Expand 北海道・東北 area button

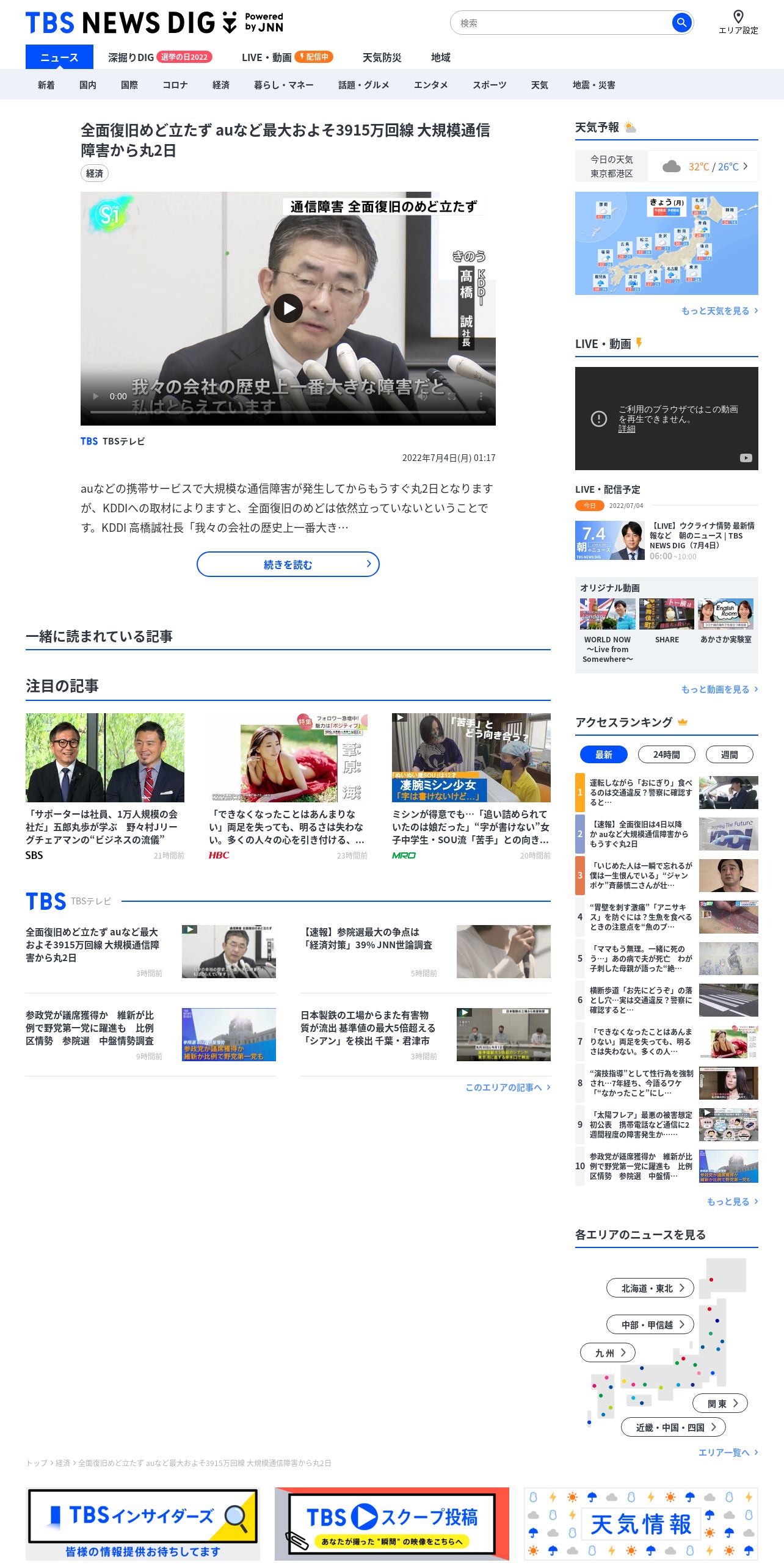pyautogui.click(x=650, y=1288)
